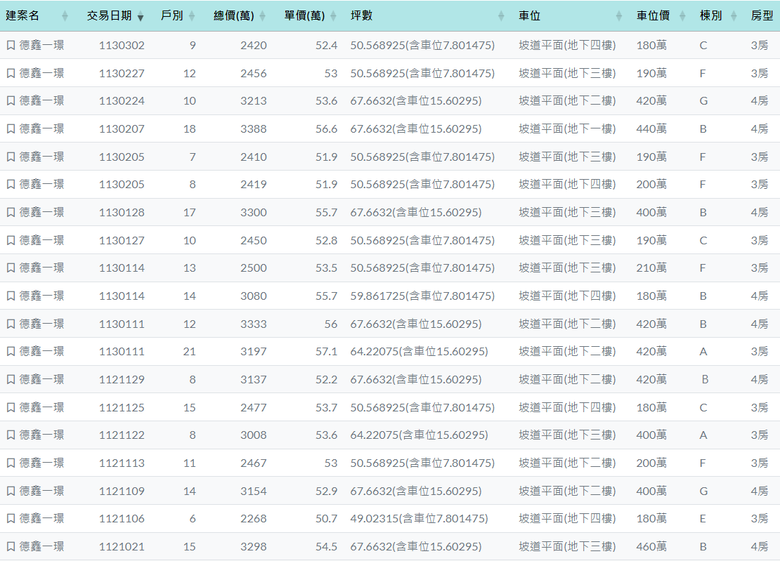The image size is (780, 561).
Task: Open 德鑫一環 link in the 1121021 row
Action: 42,547
